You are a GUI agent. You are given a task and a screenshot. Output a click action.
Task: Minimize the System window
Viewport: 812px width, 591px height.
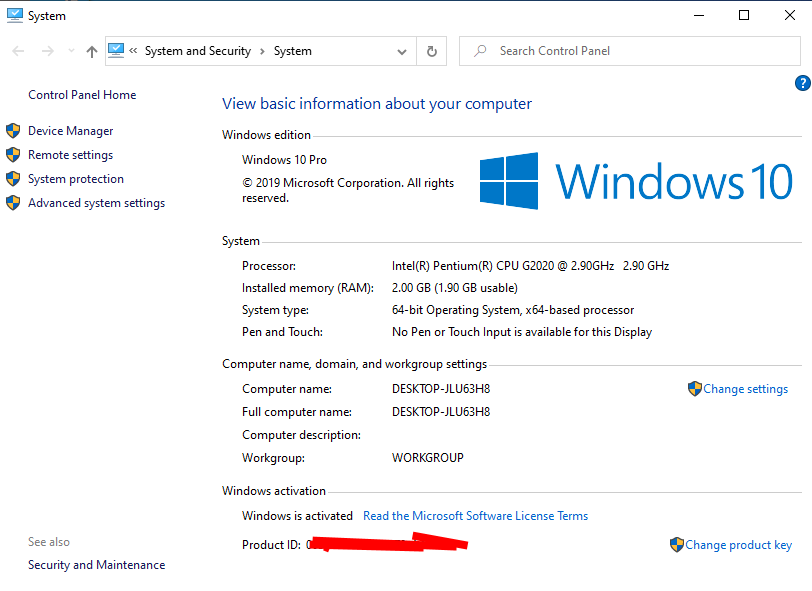pos(699,16)
